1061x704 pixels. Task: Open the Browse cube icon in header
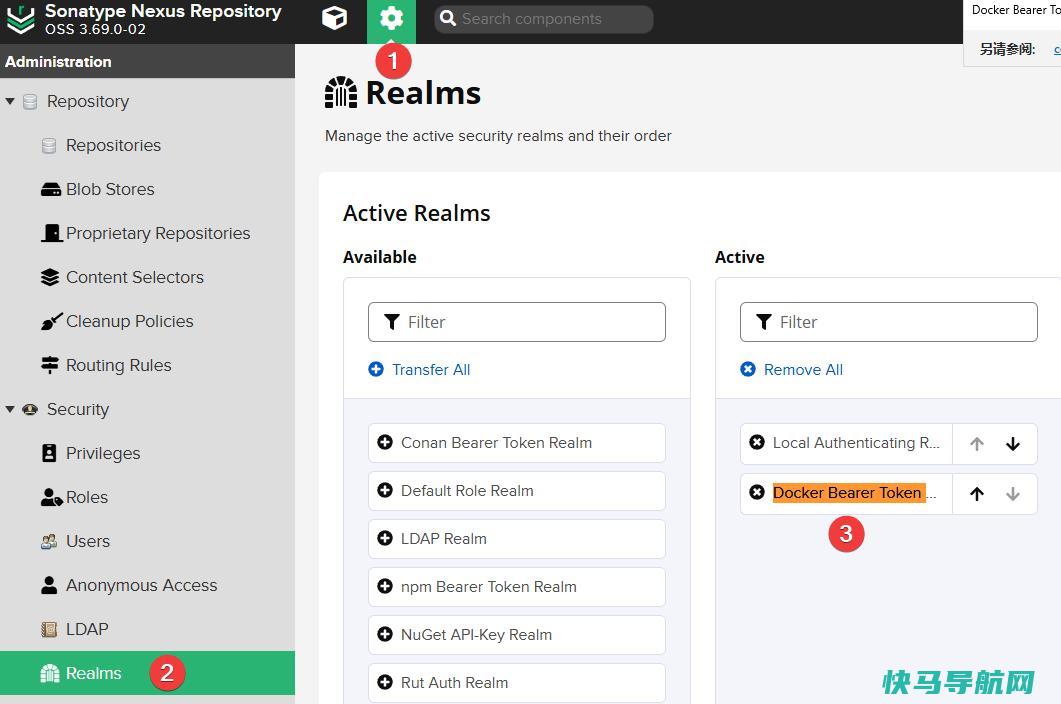pyautogui.click(x=334, y=18)
